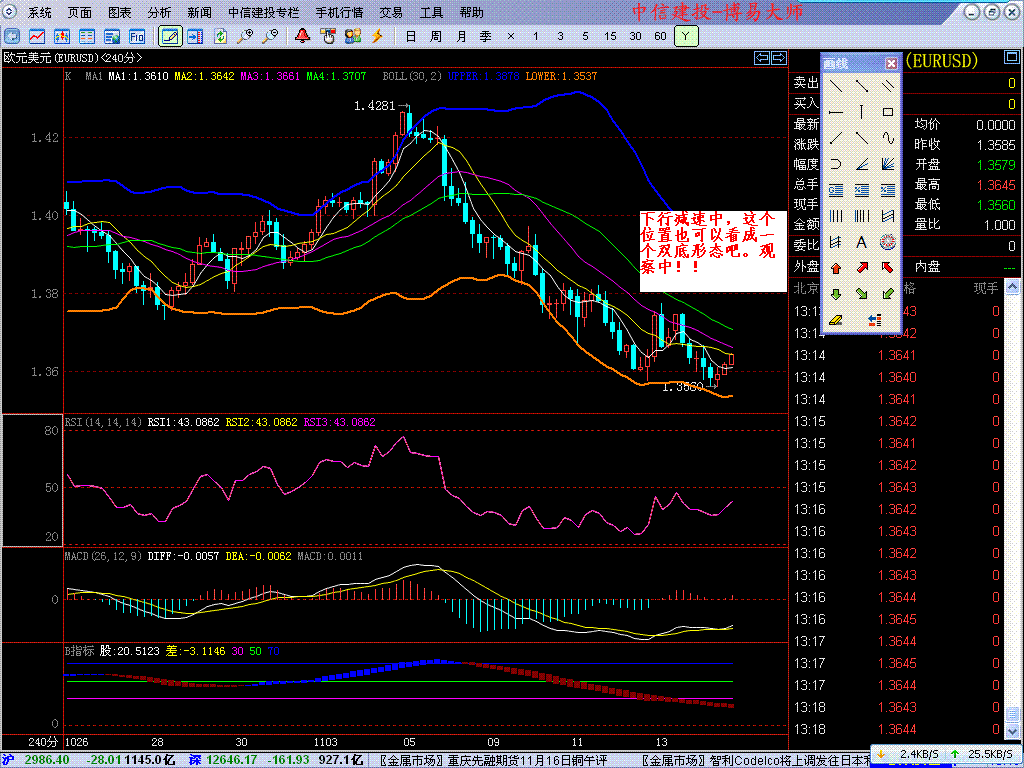
Task: Choose the red up arrow marker
Action: coord(836,268)
